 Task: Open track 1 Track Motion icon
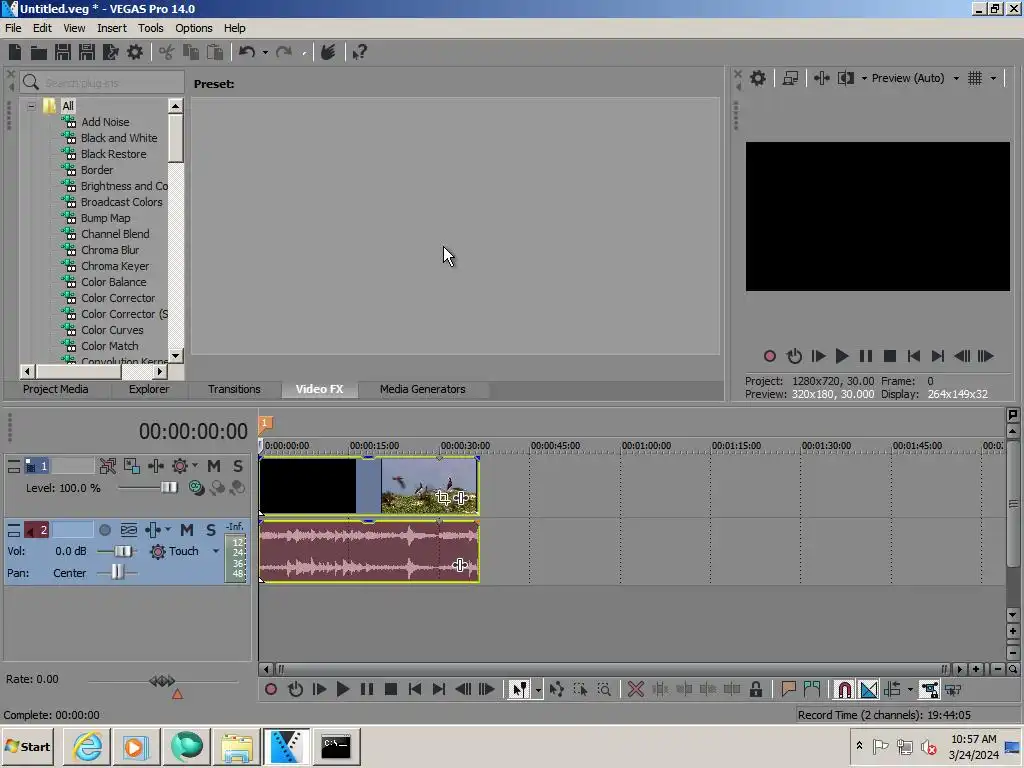pos(132,466)
